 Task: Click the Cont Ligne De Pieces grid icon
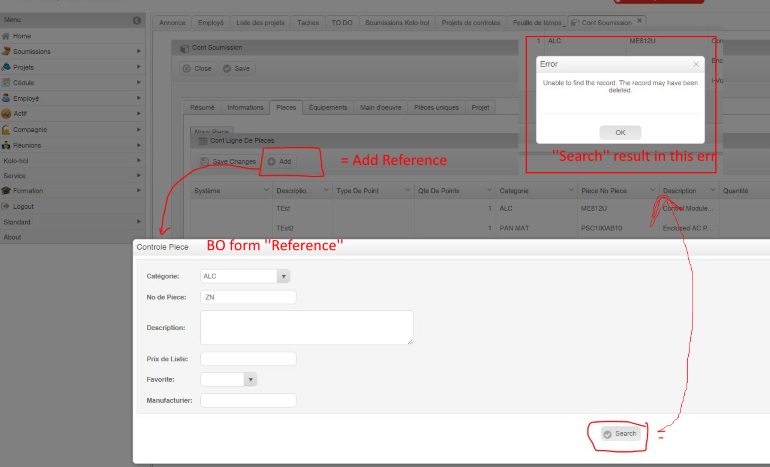(x=202, y=141)
